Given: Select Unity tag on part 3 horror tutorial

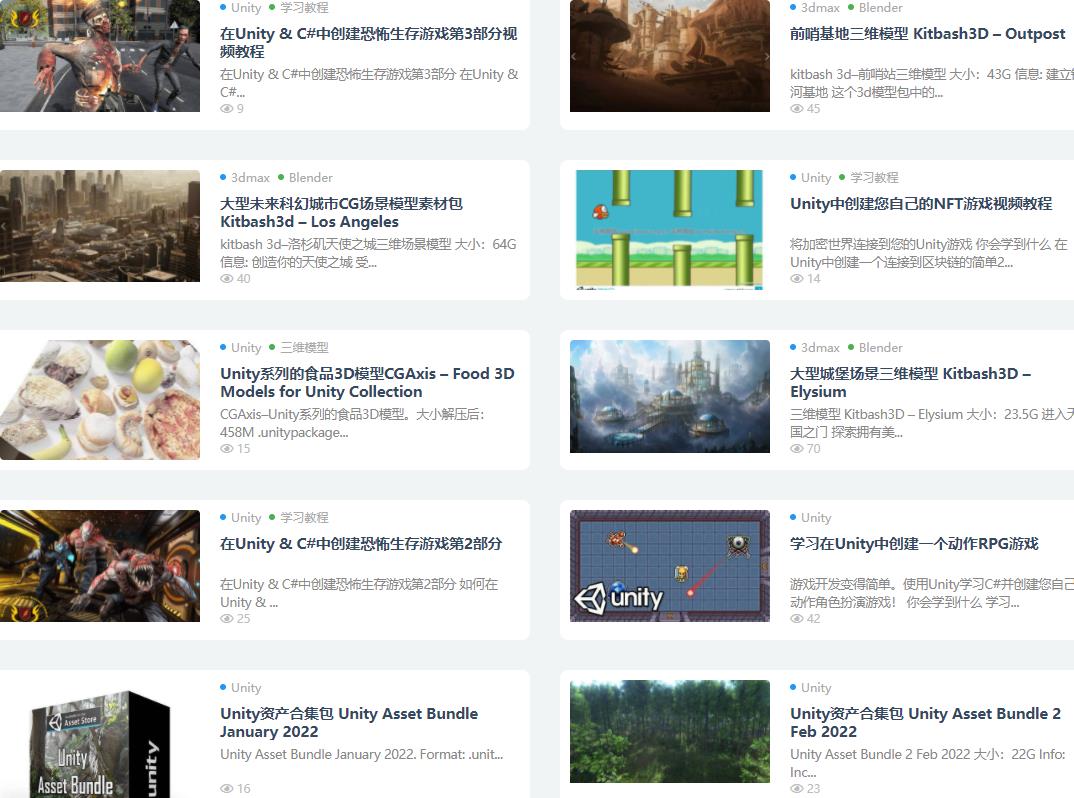Looking at the screenshot, I should (245, 8).
